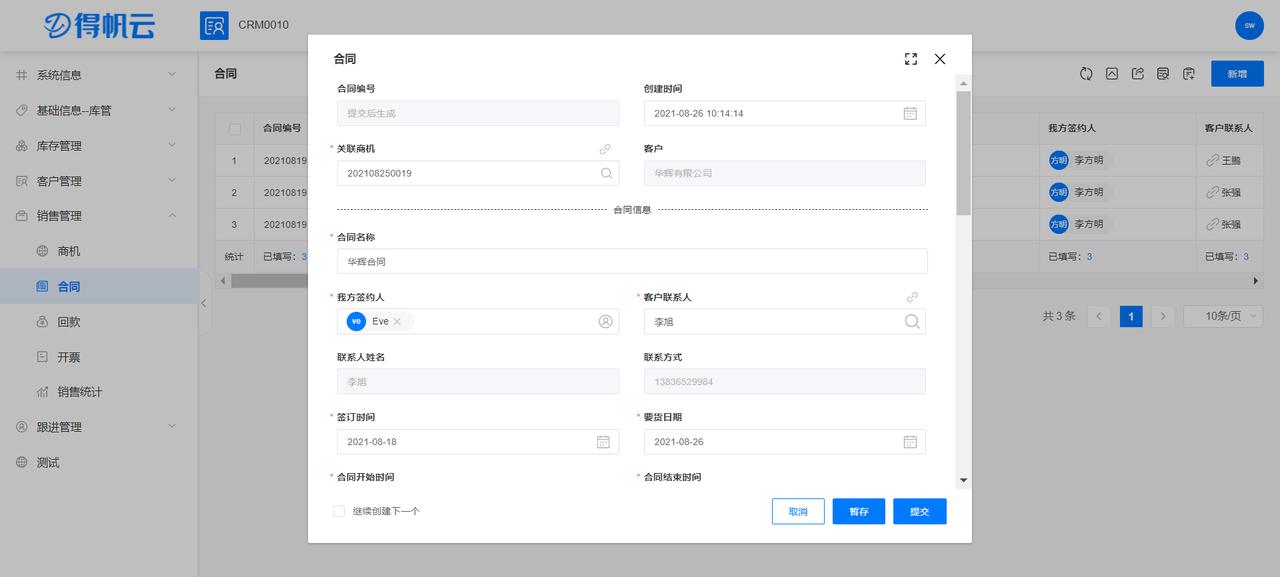Toggle the select-all checkbox in the table header
Viewport: 1280px width, 577px height.
(x=236, y=128)
